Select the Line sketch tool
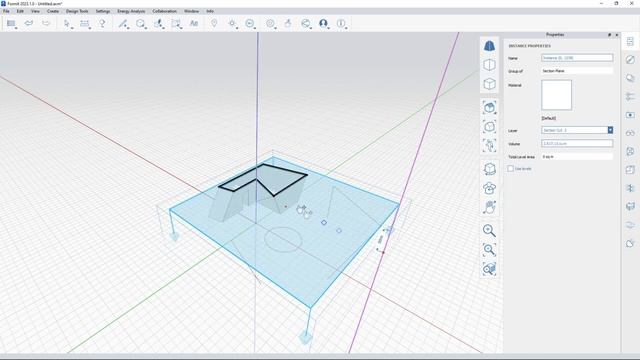Screen dimensions: 640x360 click(x=122, y=24)
